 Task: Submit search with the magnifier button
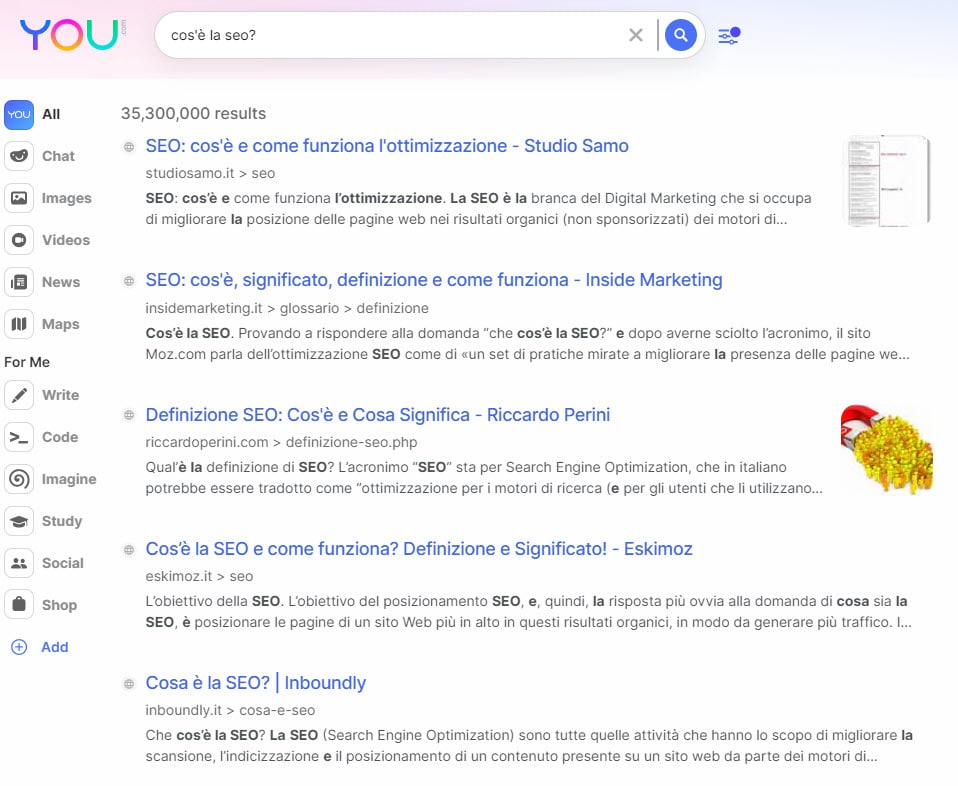tap(681, 35)
